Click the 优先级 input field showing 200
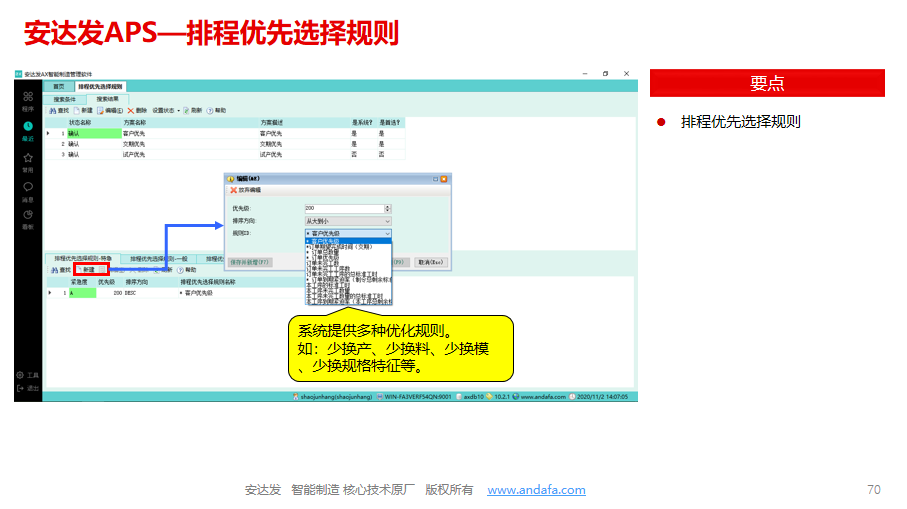This screenshot has height=509, width=907. tap(344, 208)
